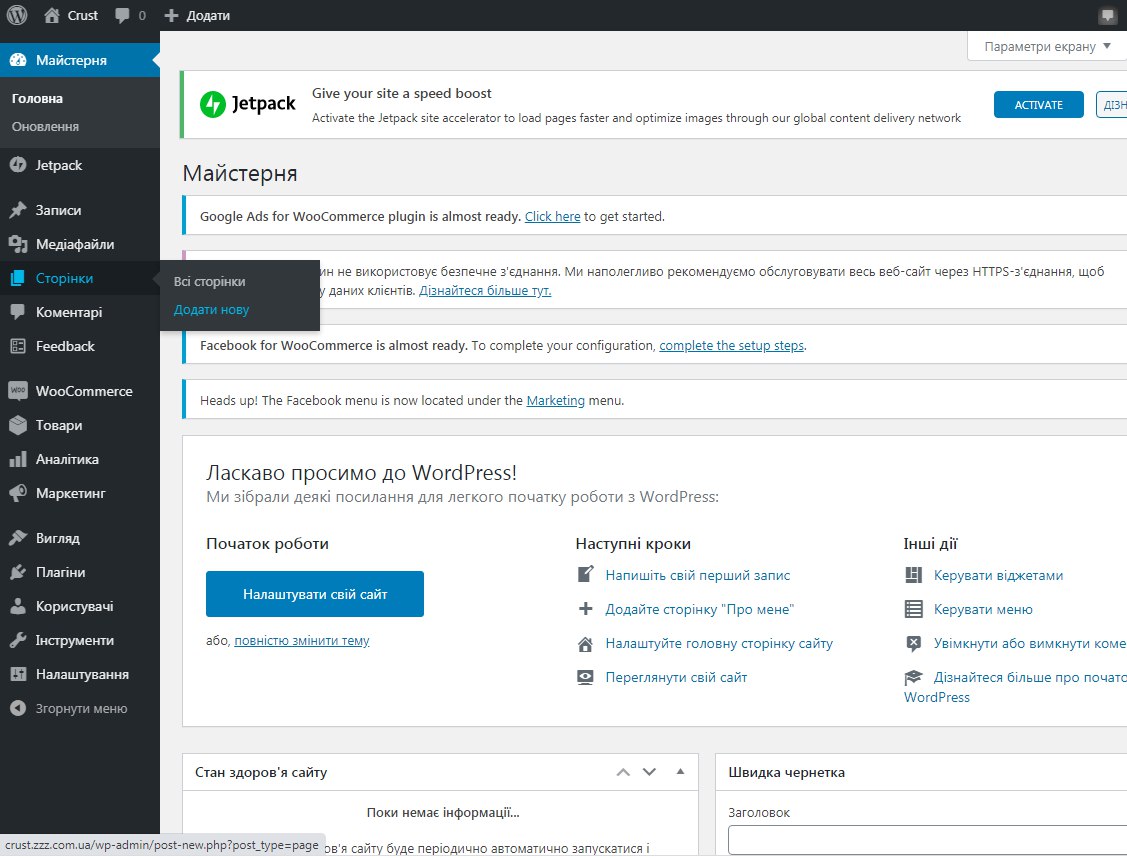Click the Crust site name in admin bar
Screen dimensions: 1127x858
pyautogui.click(x=83, y=15)
